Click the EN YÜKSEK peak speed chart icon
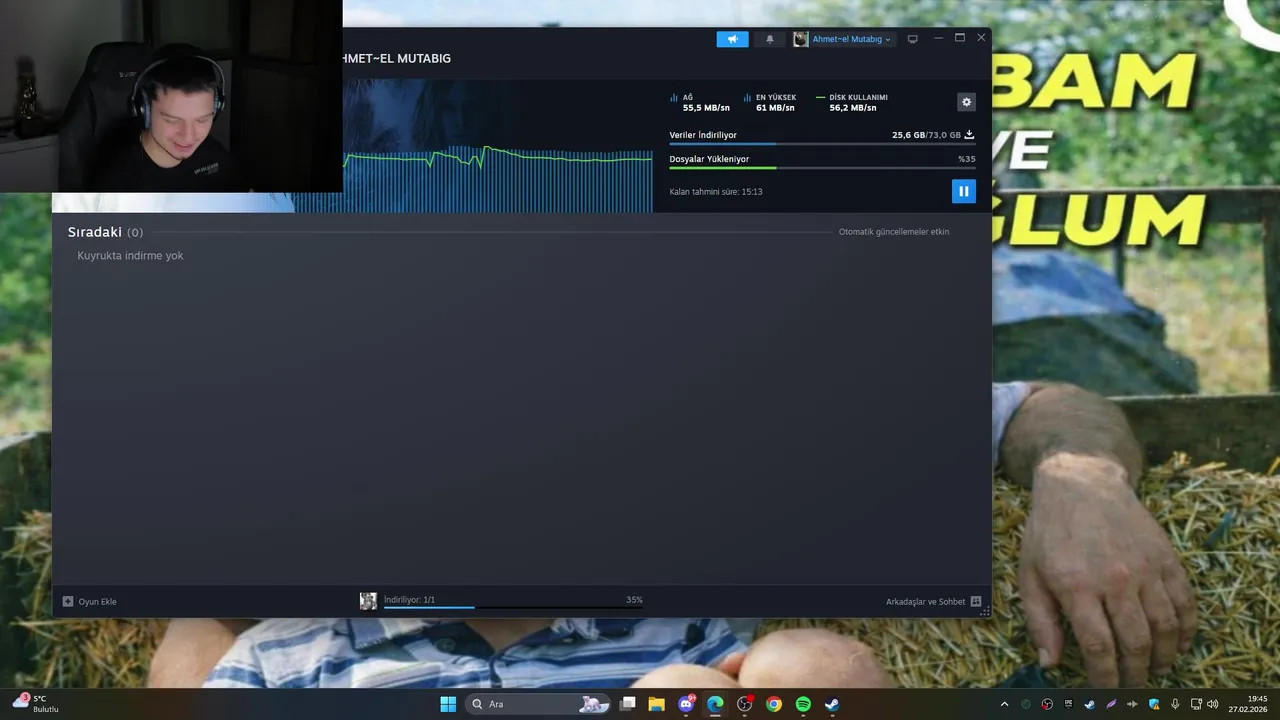Screen dimensions: 1280x720 point(747,98)
